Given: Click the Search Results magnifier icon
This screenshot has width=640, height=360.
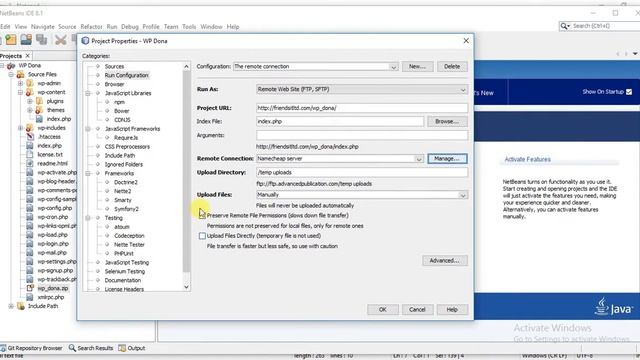Looking at the screenshot, I should point(72,348).
